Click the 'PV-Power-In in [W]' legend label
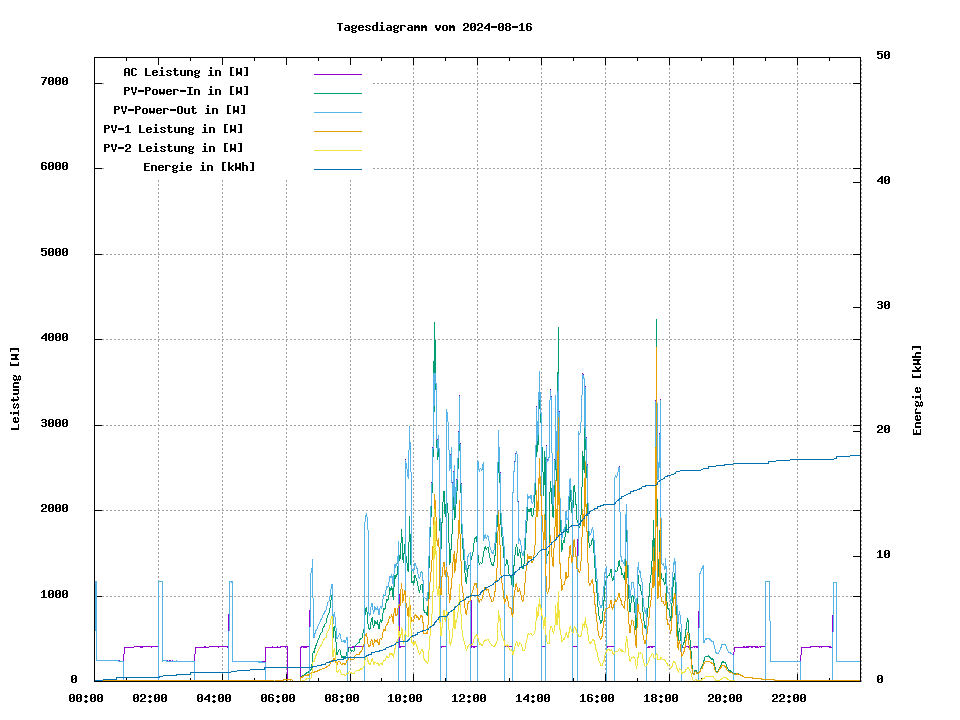 point(186,91)
